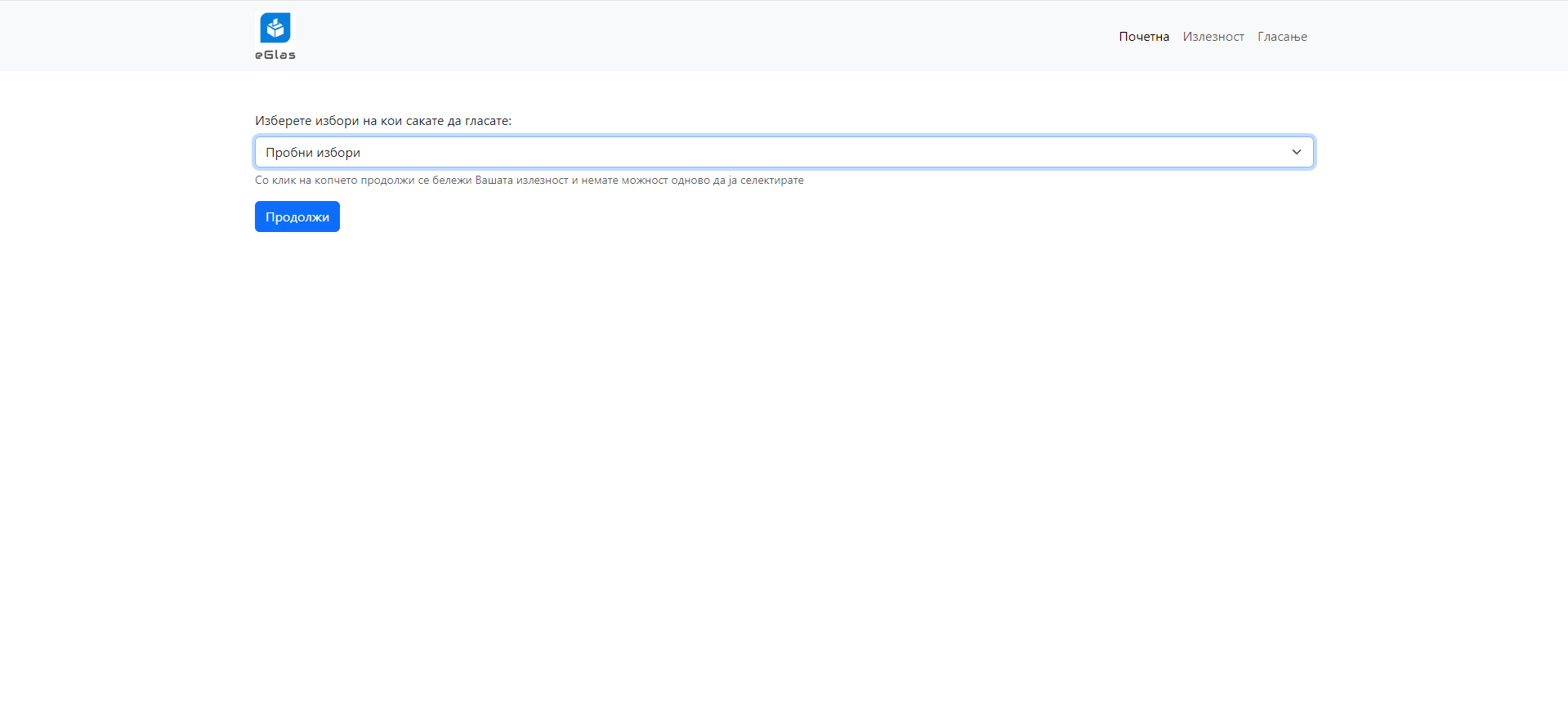
Task: Focus the middle of the elections select field
Action: pos(784,152)
